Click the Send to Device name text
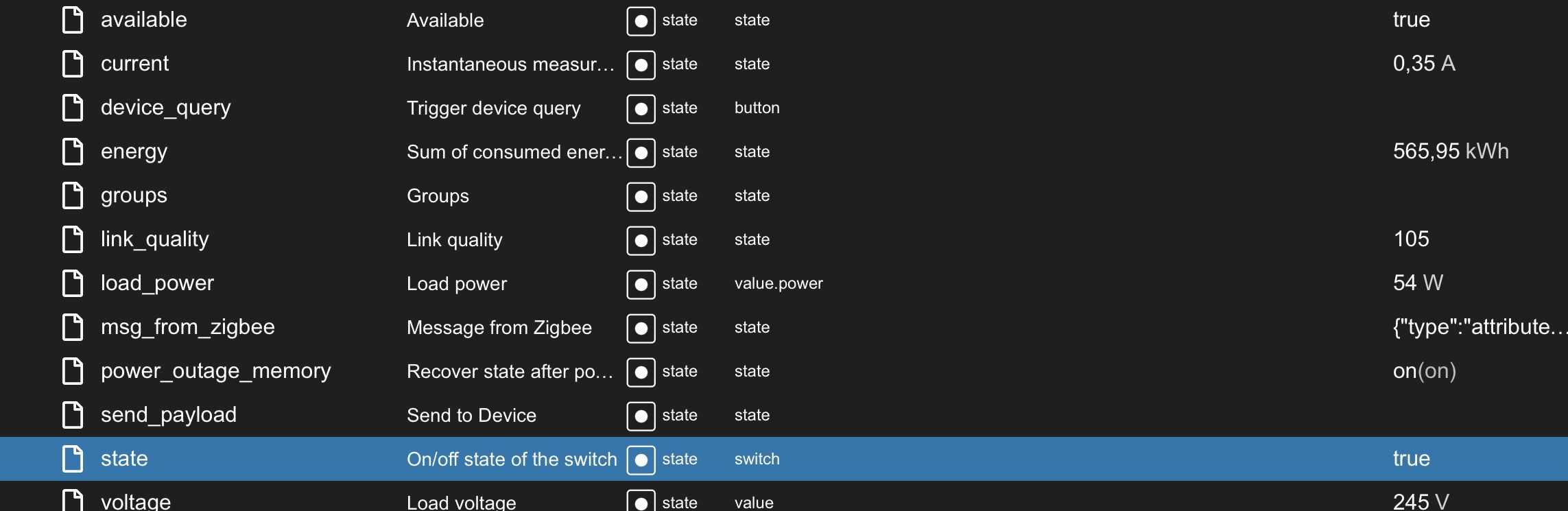Screen dimensions: 1568x511 click(x=471, y=416)
